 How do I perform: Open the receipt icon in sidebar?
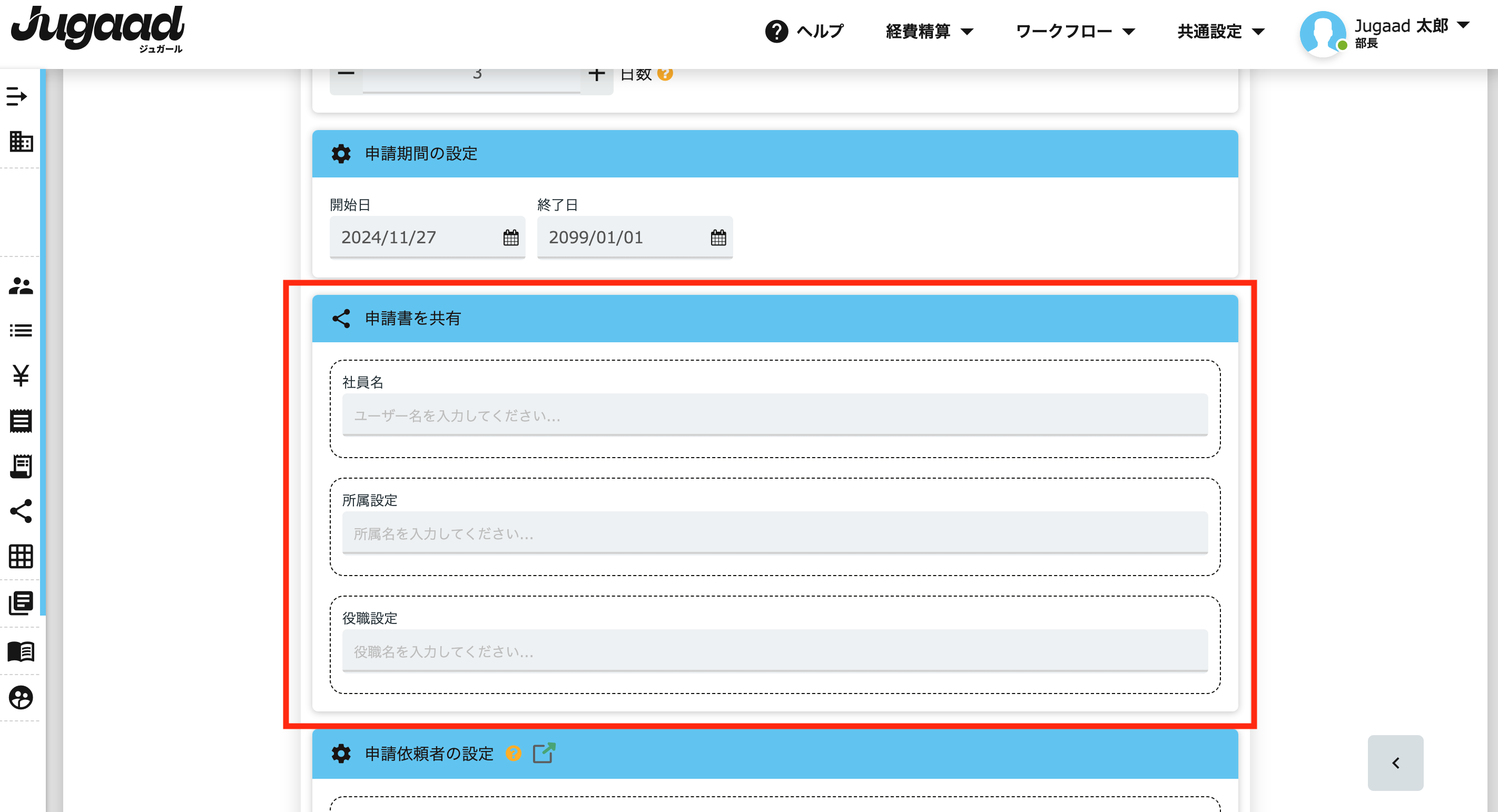[21, 421]
